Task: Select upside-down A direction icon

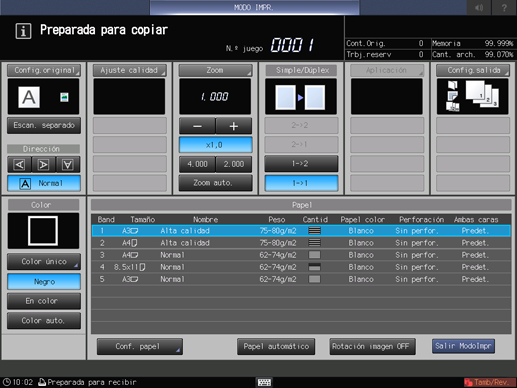Action: 68,164
